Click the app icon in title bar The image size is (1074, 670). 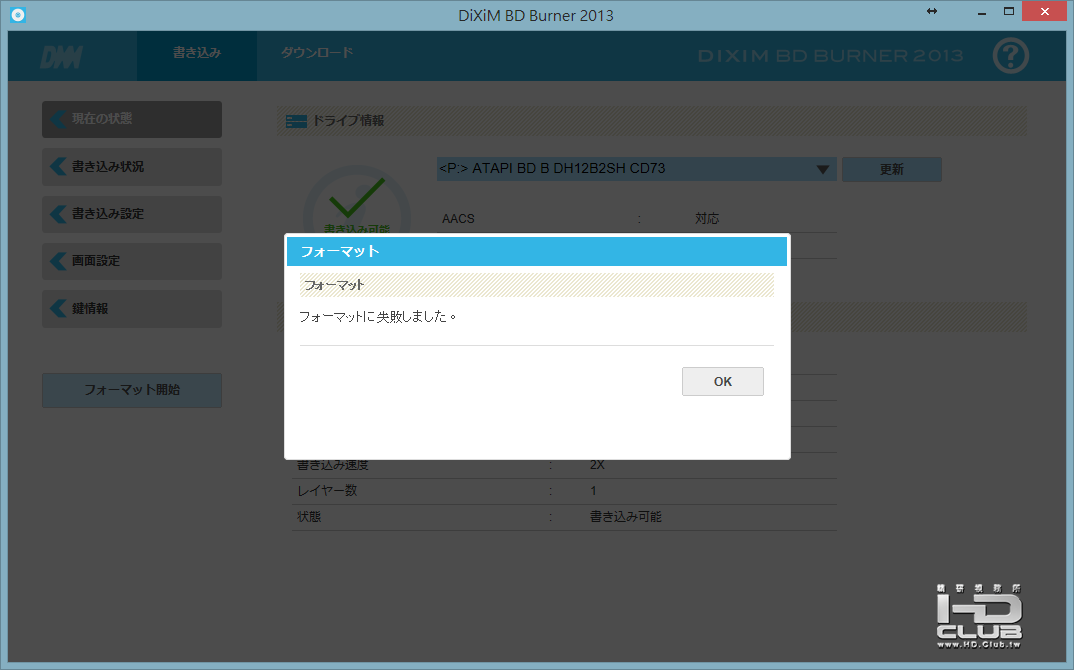pyautogui.click(x=18, y=14)
